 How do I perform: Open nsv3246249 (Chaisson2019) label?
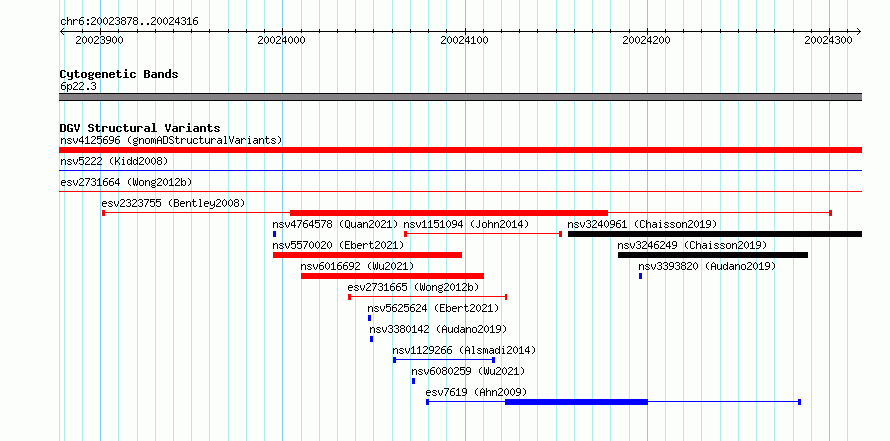tap(692, 245)
